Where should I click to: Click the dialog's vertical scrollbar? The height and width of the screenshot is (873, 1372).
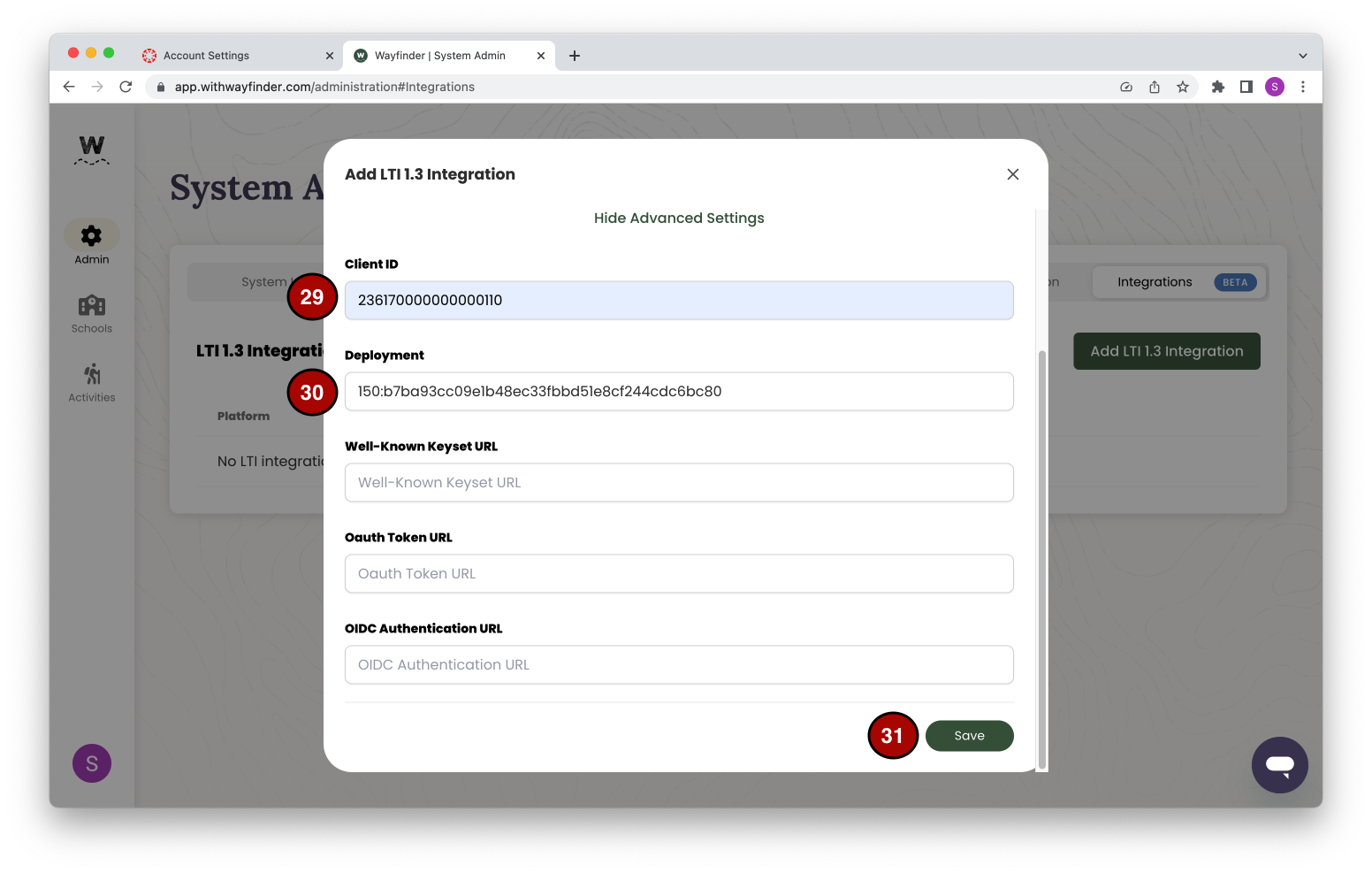pos(1041,559)
